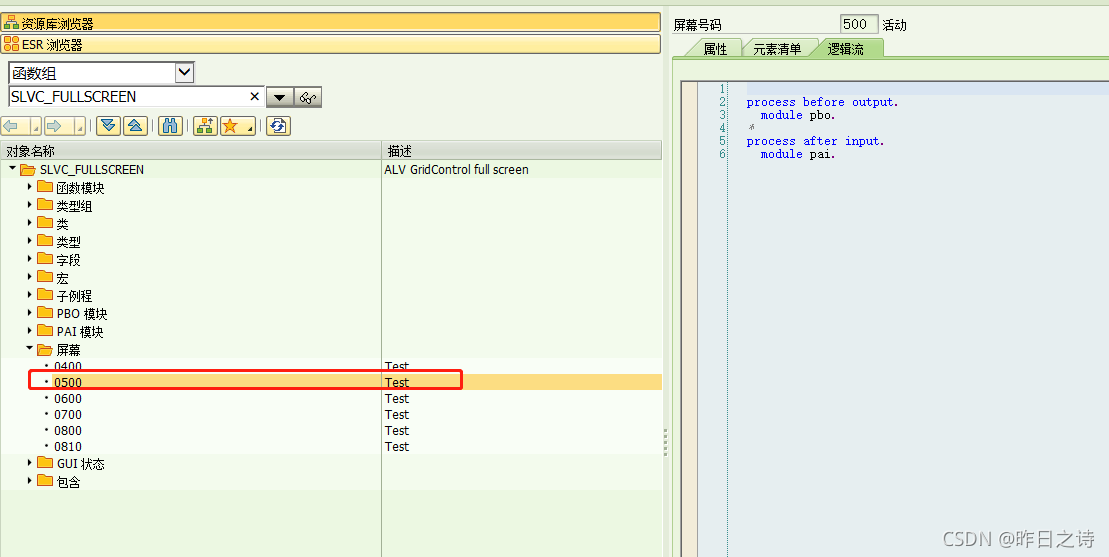Screen dimensions: 1109x557
Task: Click the favorites star icon
Action: pos(230,126)
